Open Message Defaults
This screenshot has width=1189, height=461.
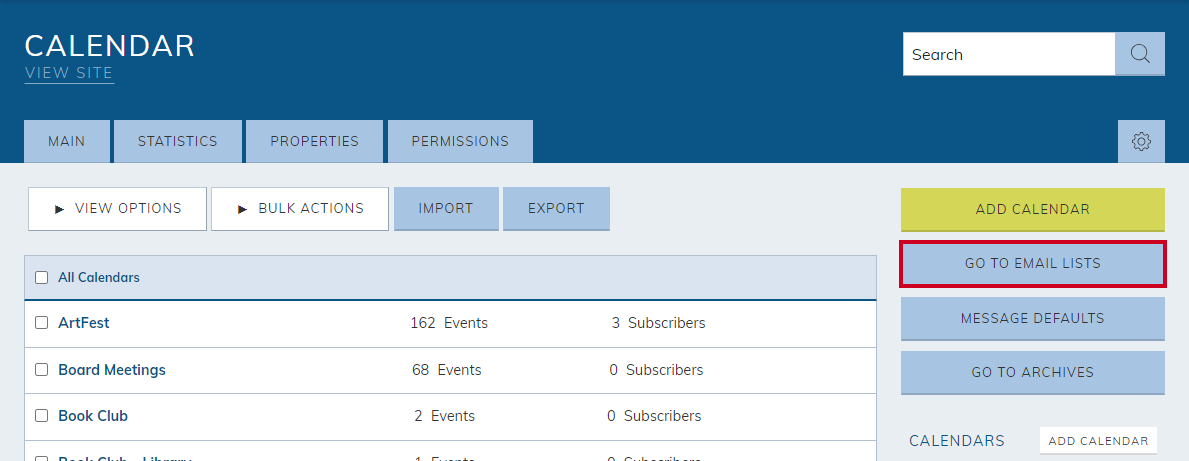[1033, 318]
